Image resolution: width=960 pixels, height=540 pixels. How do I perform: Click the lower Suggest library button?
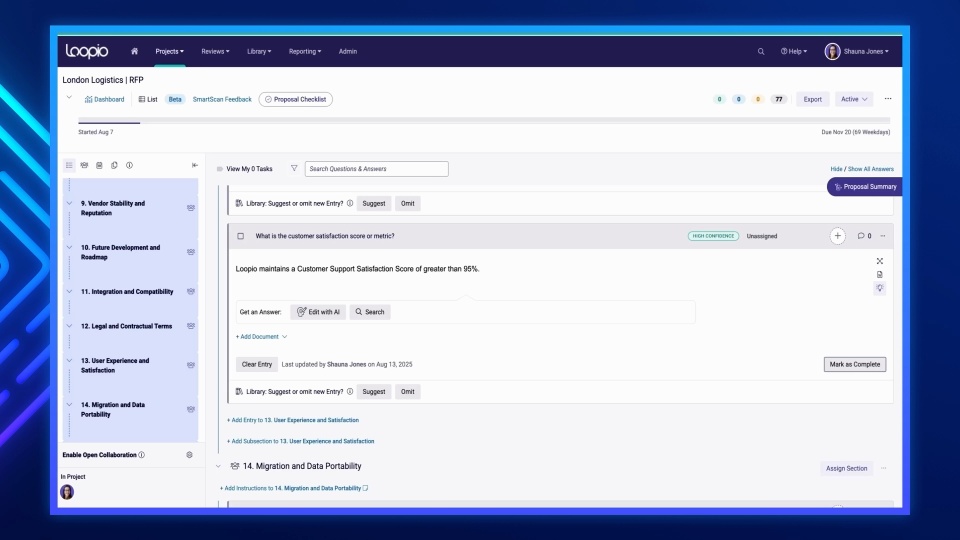tap(373, 392)
